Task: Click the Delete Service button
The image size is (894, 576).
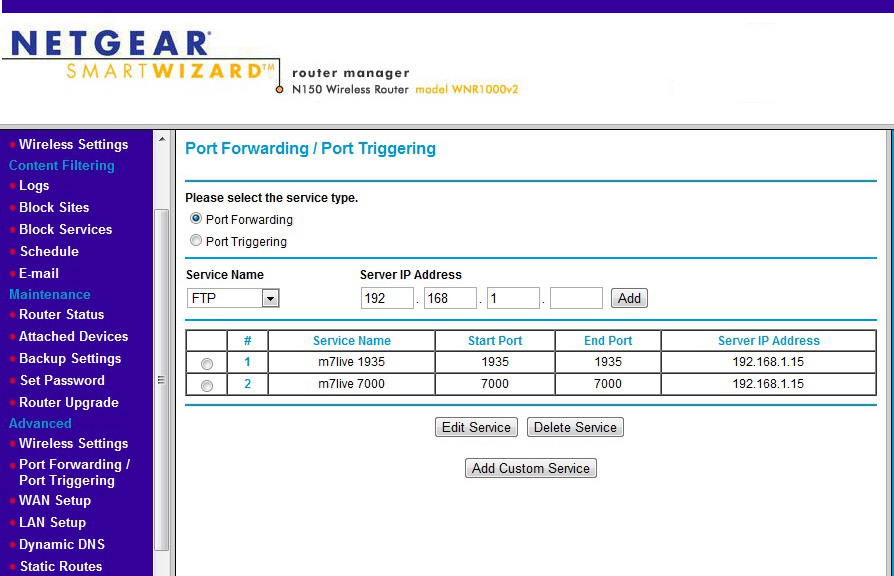Action: (x=575, y=427)
